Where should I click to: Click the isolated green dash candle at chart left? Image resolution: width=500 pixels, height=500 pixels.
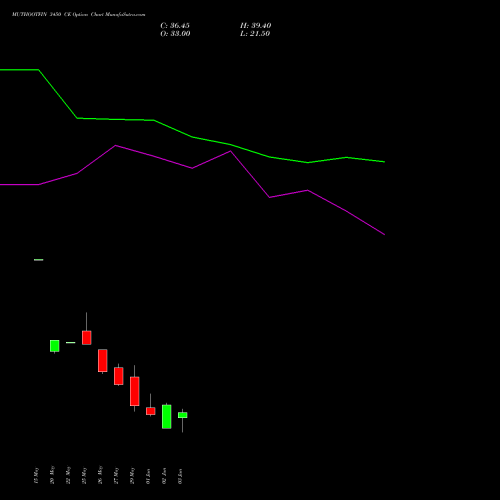pyautogui.click(x=39, y=260)
